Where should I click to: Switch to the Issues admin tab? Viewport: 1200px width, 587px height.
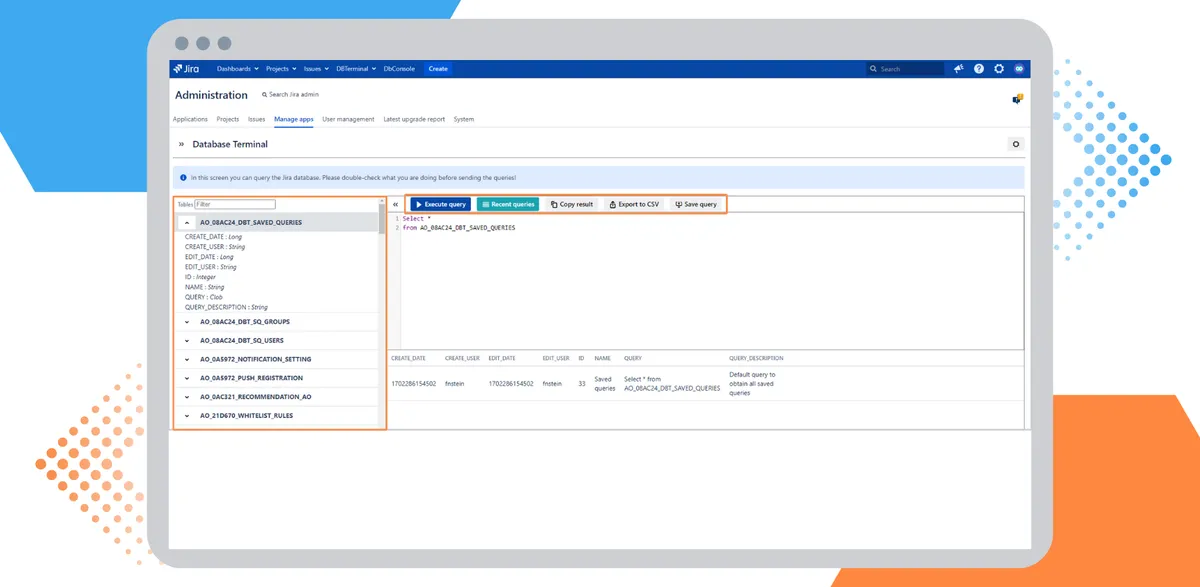257,119
